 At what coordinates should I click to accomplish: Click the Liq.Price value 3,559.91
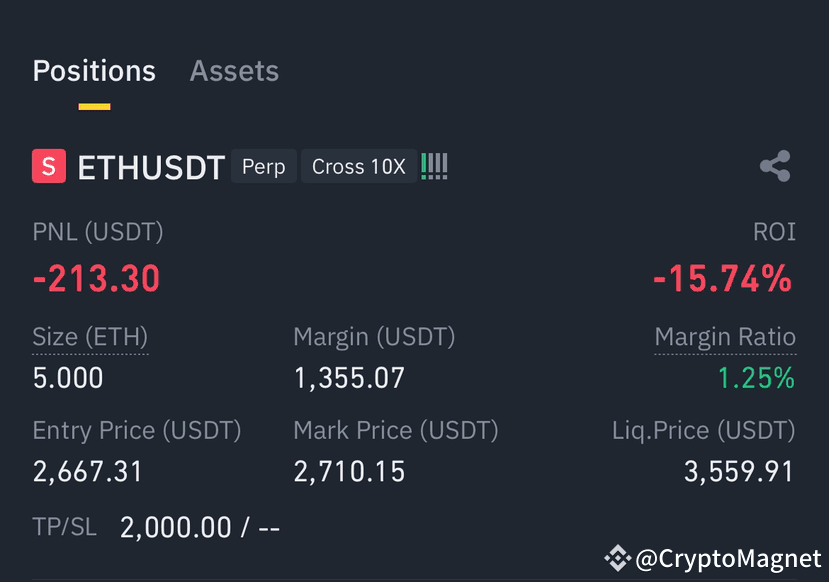pos(738,471)
